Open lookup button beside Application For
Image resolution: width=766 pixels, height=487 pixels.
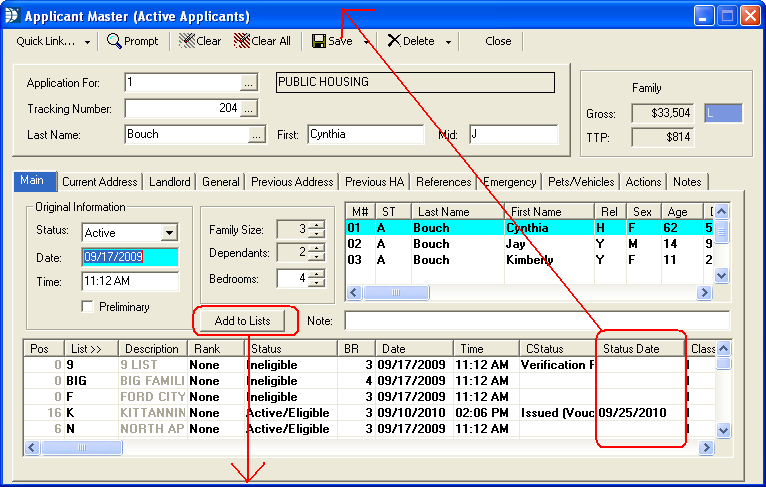tap(250, 82)
